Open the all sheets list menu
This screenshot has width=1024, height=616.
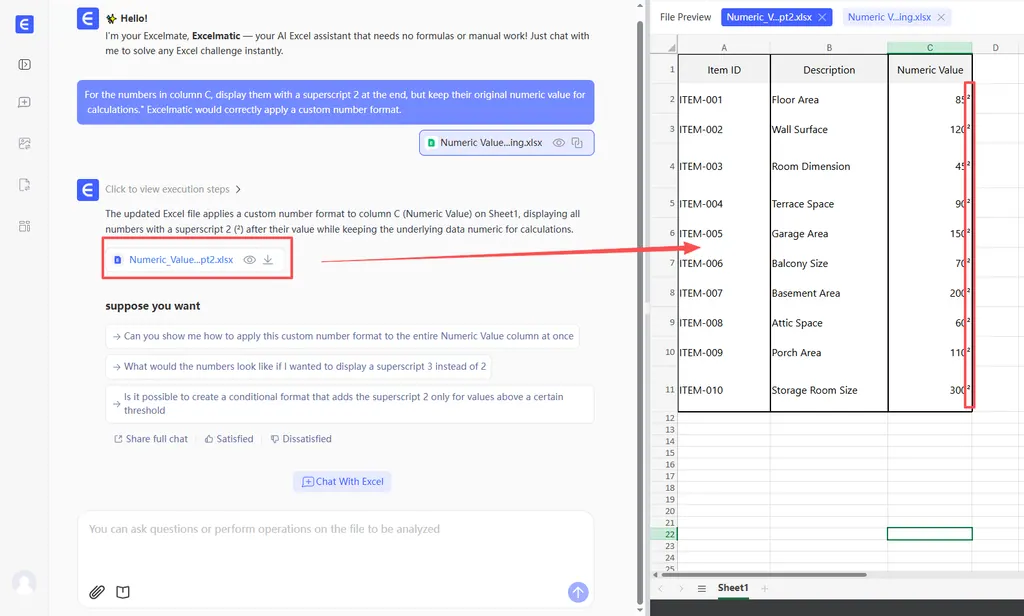702,589
